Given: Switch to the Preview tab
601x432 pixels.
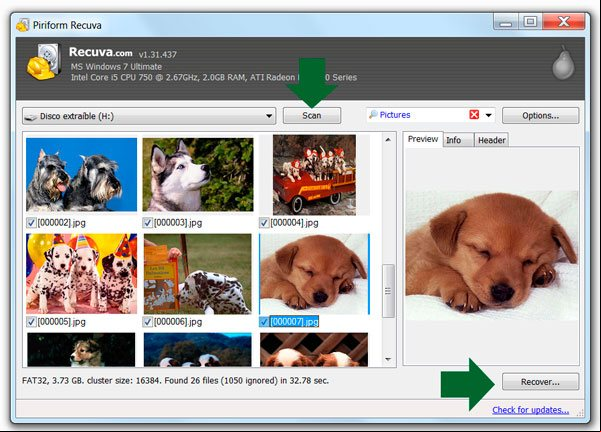Looking at the screenshot, I should point(423,139).
